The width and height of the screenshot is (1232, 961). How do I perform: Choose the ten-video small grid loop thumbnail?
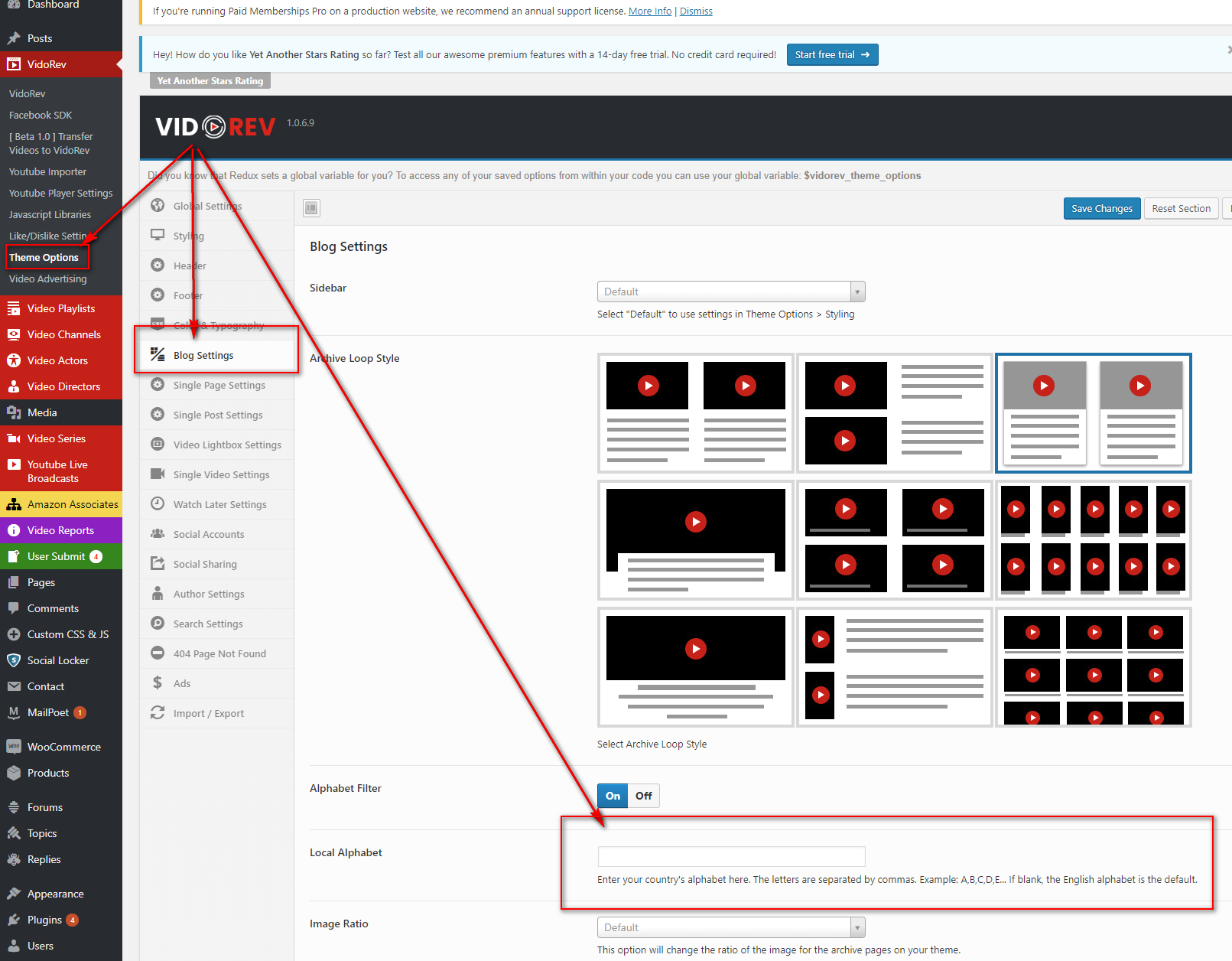1093,540
